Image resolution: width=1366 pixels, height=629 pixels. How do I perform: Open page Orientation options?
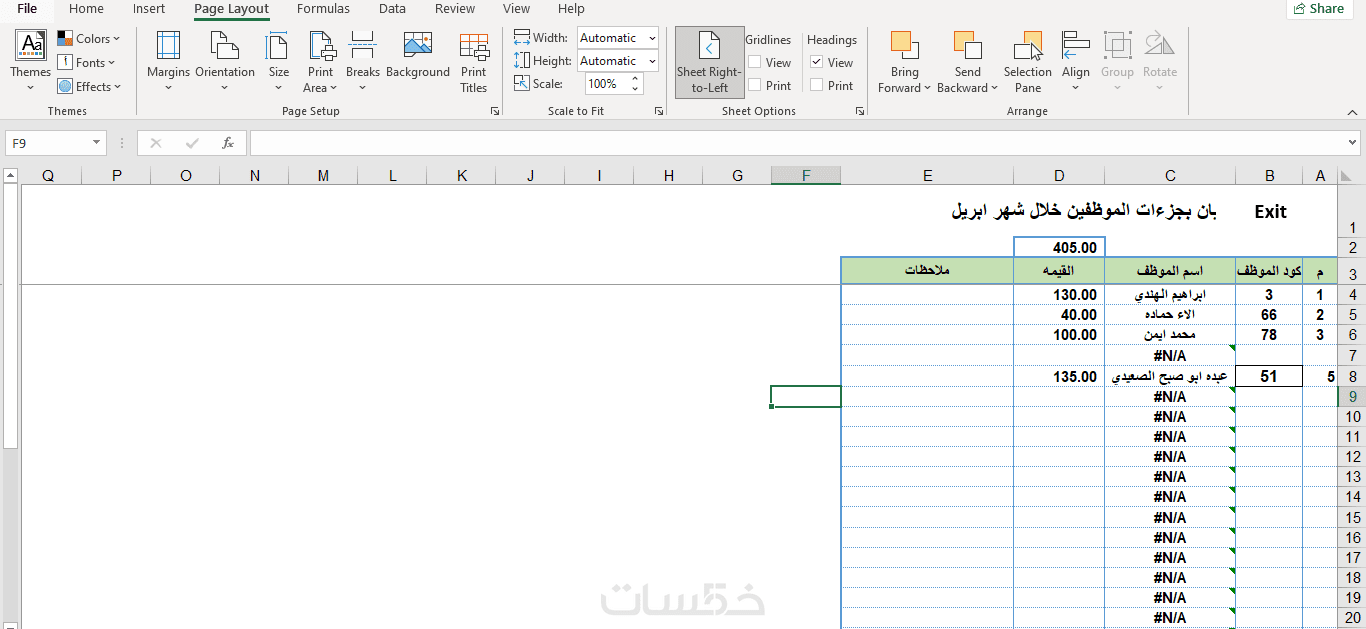pyautogui.click(x=225, y=61)
